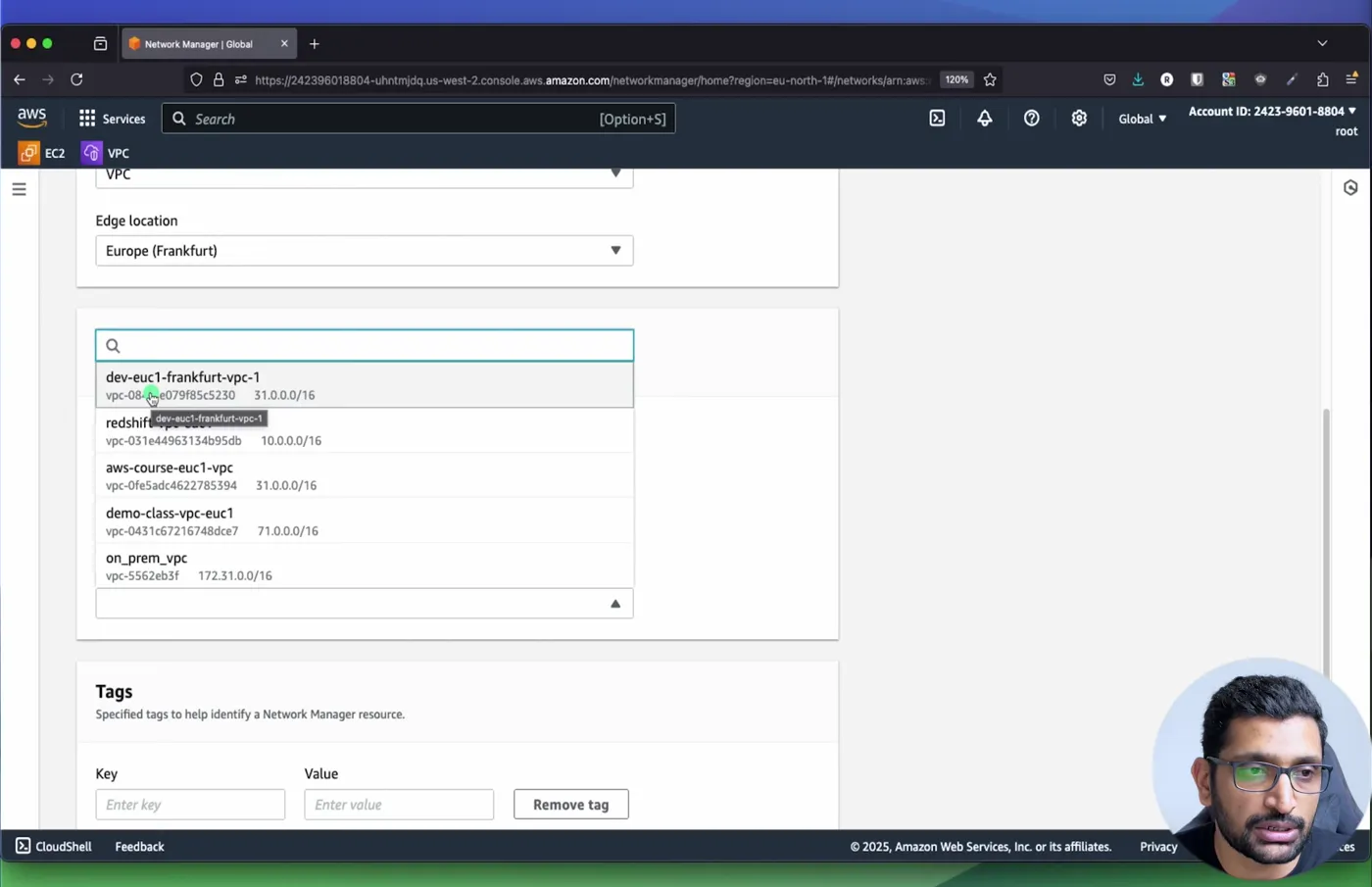Open the VPC service shortcut
The height and width of the screenshot is (887, 1372).
[x=106, y=153]
